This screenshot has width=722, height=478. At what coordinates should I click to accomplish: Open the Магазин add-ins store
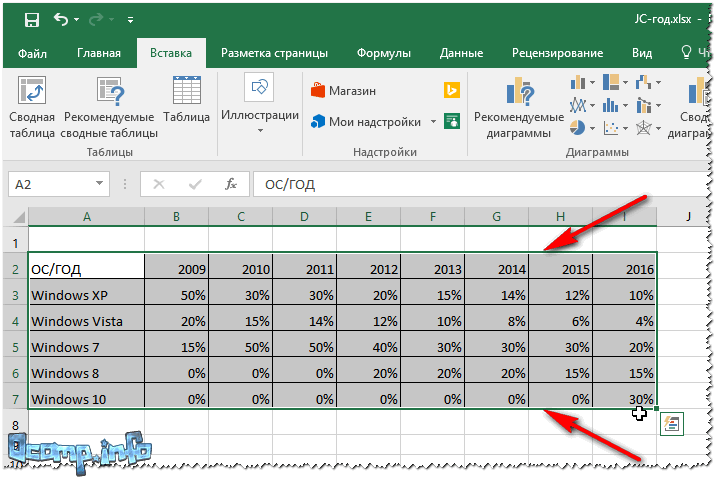pos(344,91)
